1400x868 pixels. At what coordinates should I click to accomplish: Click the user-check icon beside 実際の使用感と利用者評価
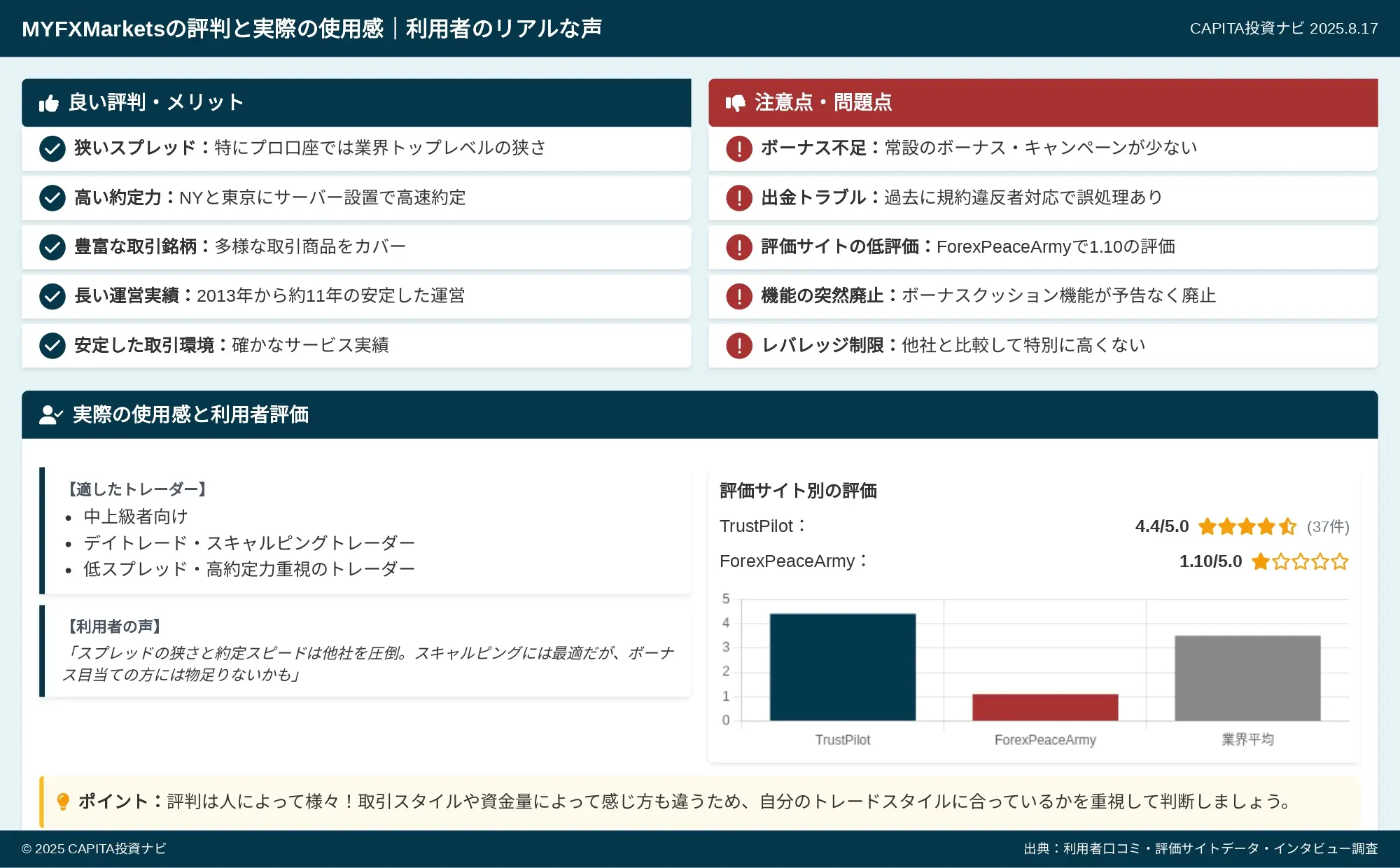[x=51, y=415]
